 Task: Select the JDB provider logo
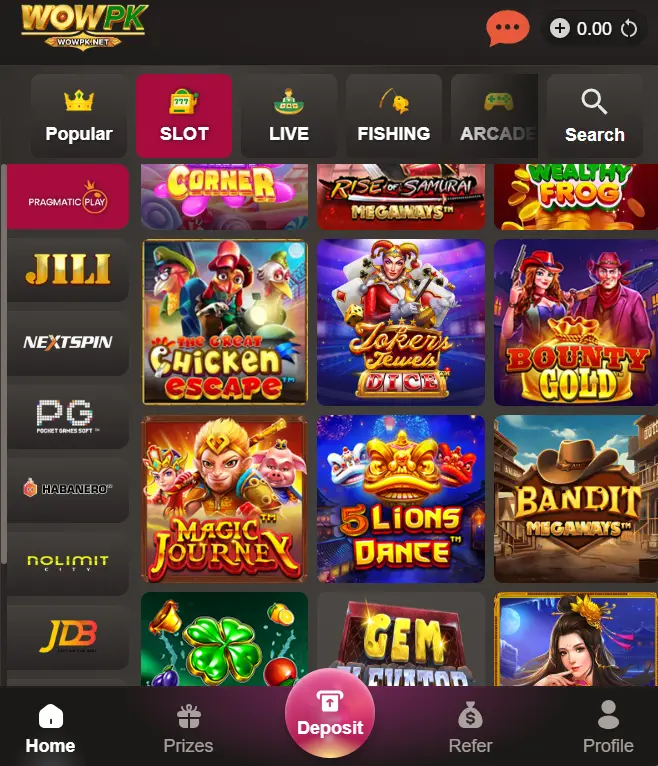click(x=68, y=637)
